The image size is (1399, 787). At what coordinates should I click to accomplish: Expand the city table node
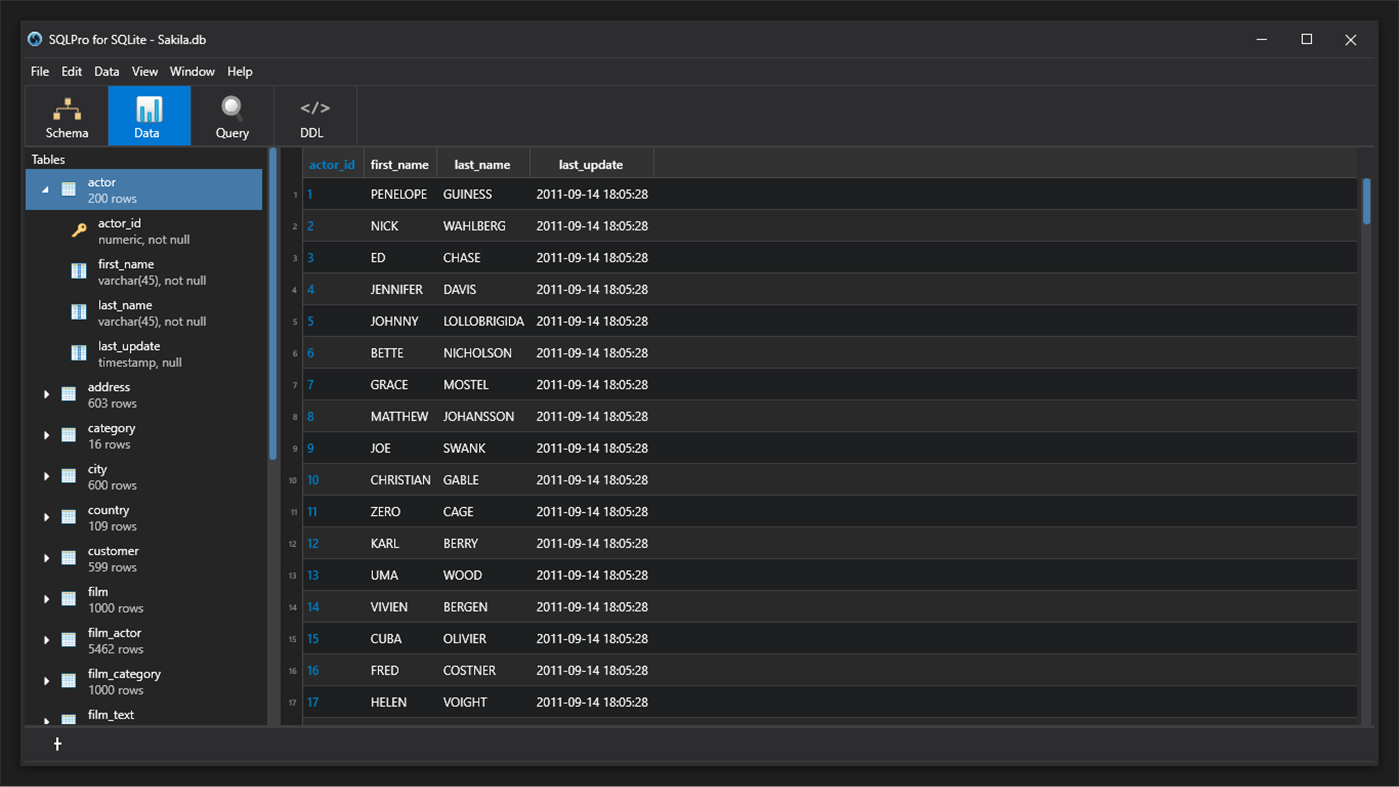click(46, 476)
